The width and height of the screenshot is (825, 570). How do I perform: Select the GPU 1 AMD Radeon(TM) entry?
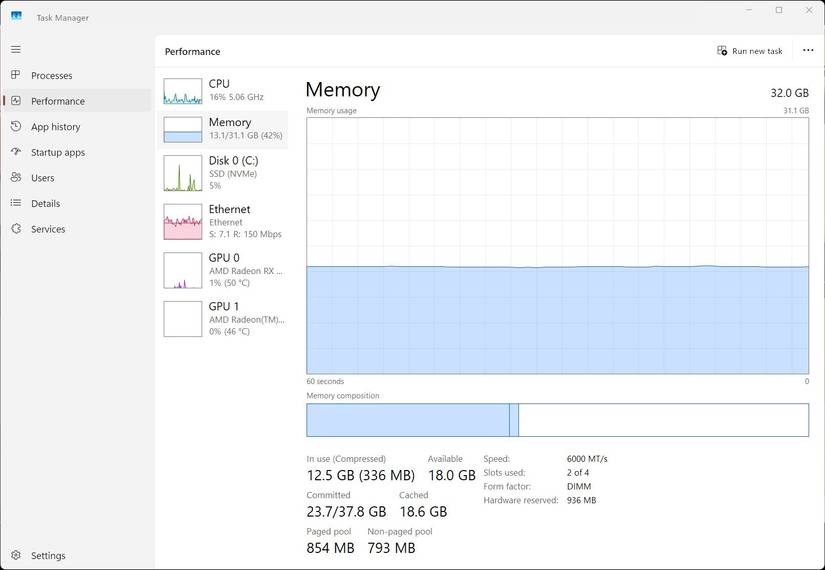(223, 318)
